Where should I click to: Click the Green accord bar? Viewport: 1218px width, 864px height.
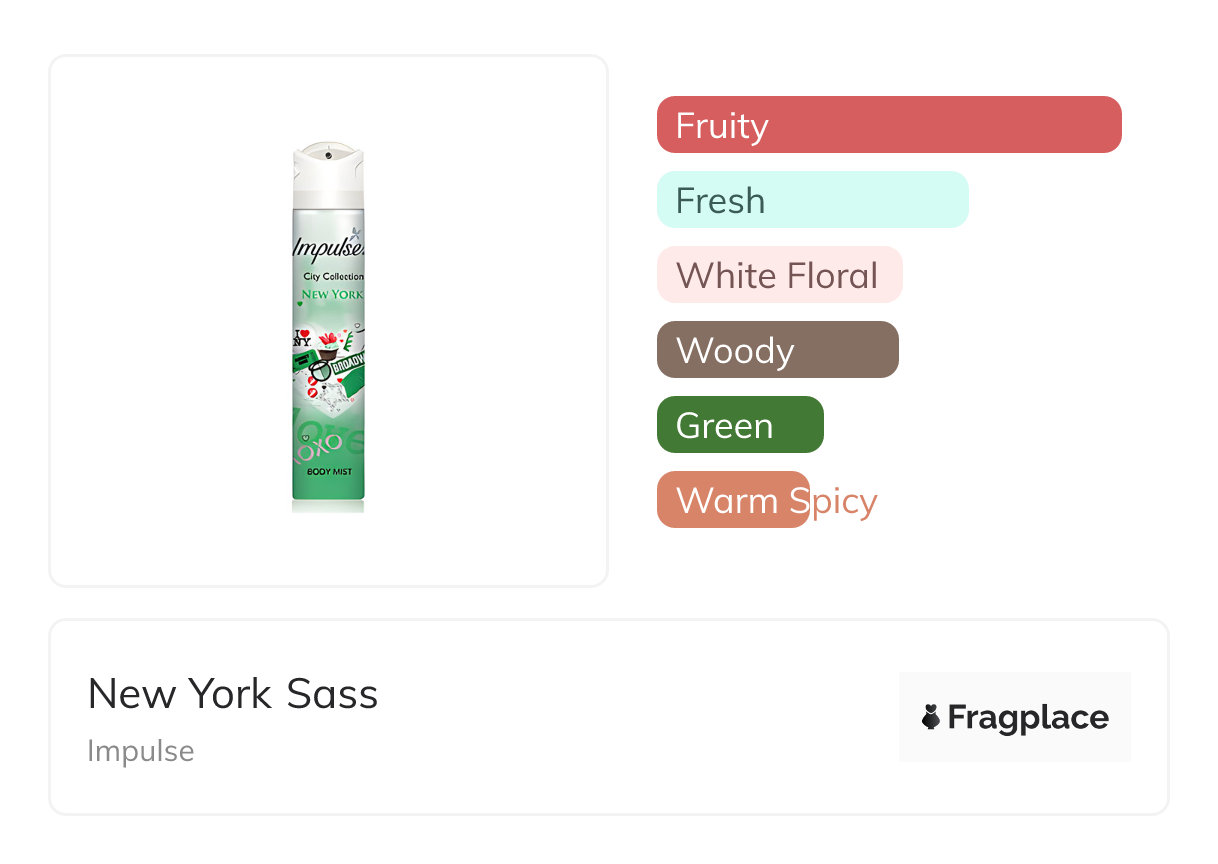point(739,425)
